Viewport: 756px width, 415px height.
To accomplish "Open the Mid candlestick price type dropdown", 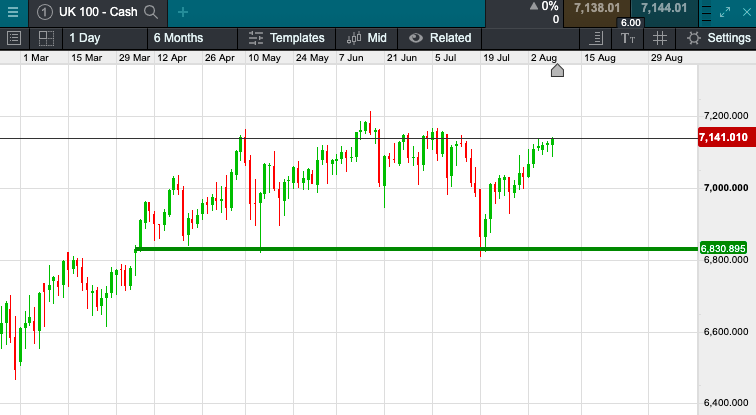I will 366,38.
